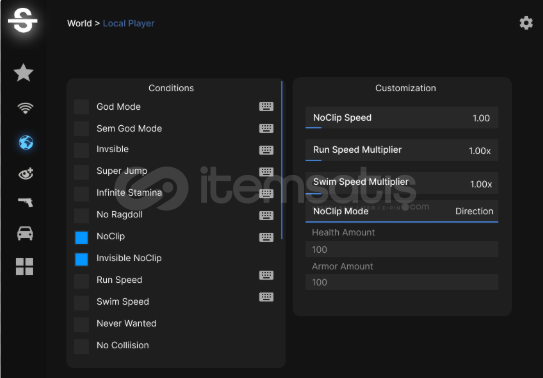Click the Armor Amount input field

point(402,282)
